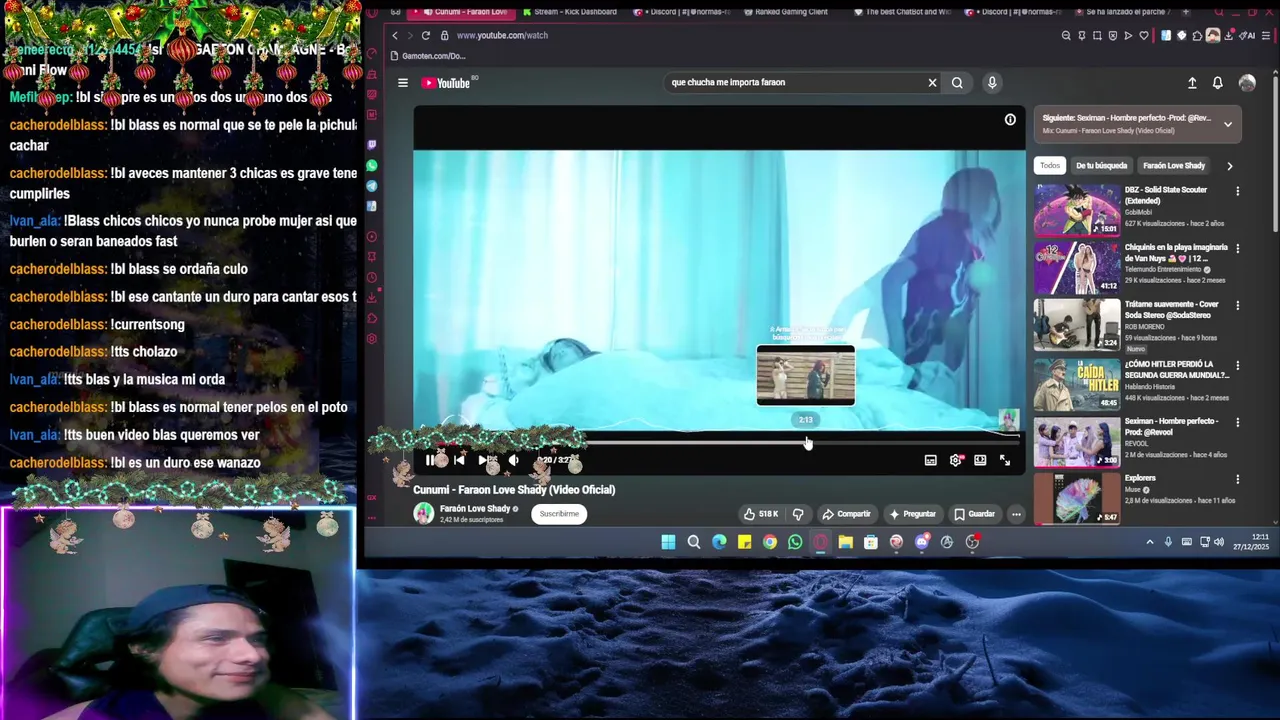Launch Microsoft Edge from the taskbar
This screenshot has width=1280, height=720.
719,542
